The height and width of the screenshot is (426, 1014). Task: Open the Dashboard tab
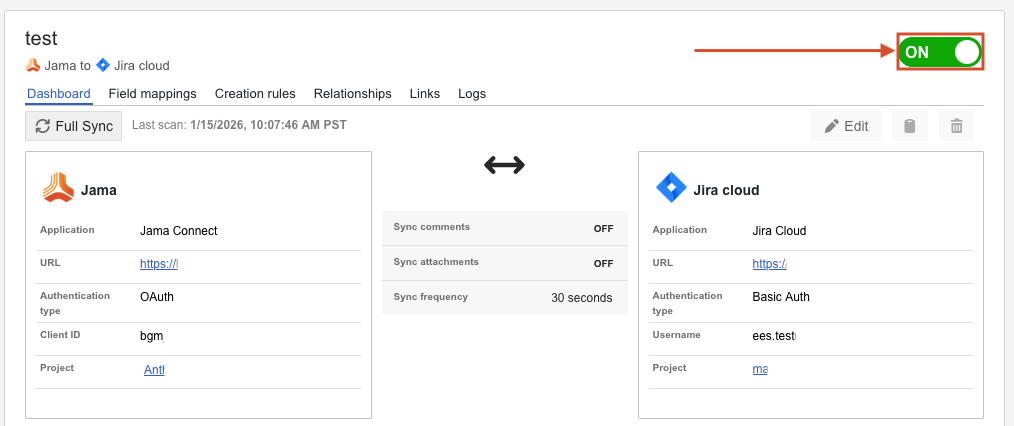(59, 94)
